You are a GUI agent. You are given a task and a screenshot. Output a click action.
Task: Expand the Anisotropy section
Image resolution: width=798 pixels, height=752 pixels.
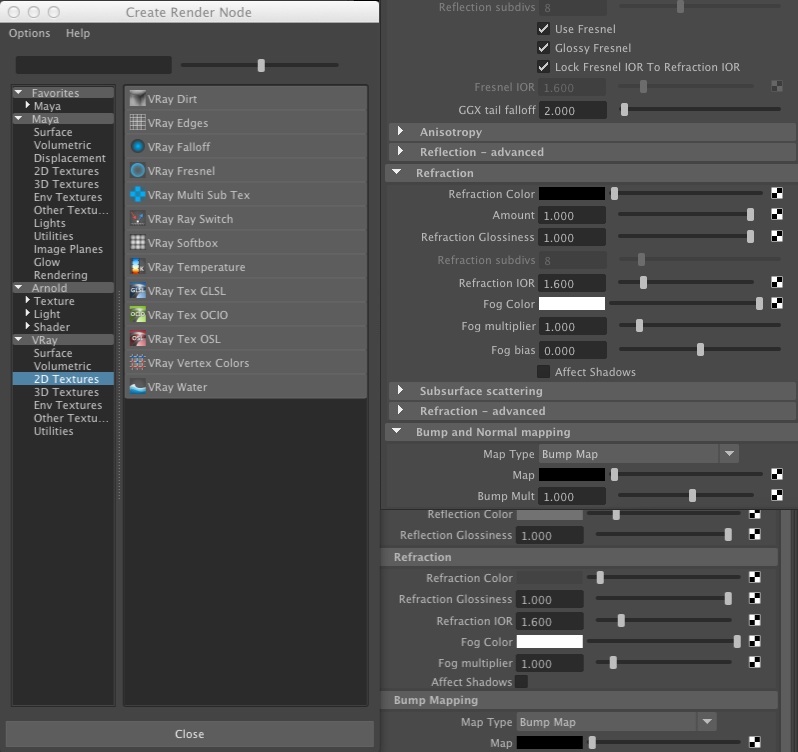[401, 131]
